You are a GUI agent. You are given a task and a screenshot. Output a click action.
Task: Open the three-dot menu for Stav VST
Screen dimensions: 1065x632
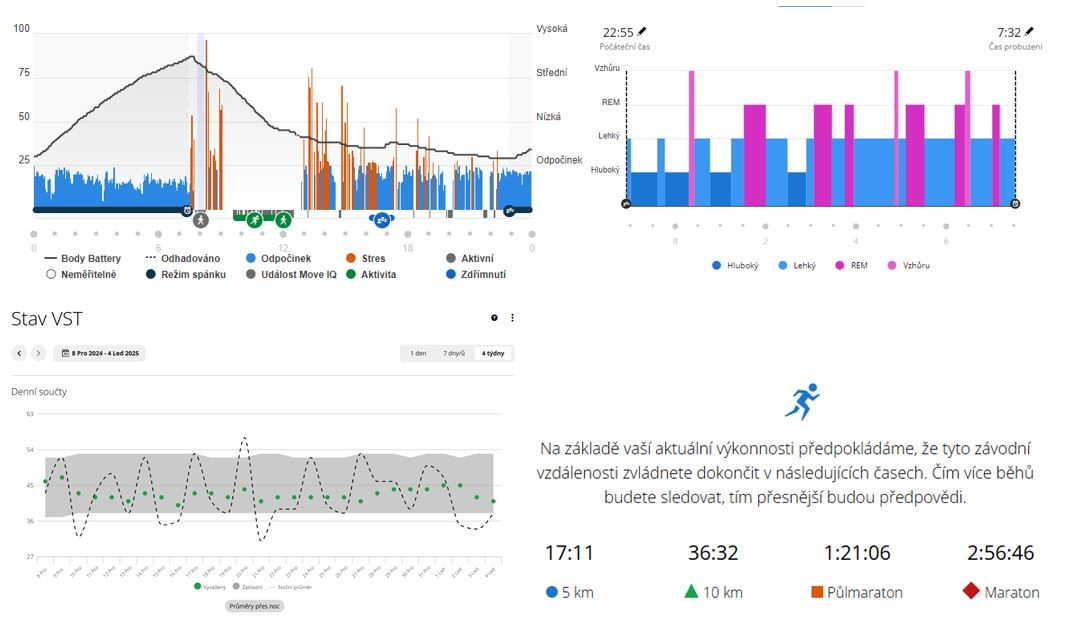[x=512, y=318]
